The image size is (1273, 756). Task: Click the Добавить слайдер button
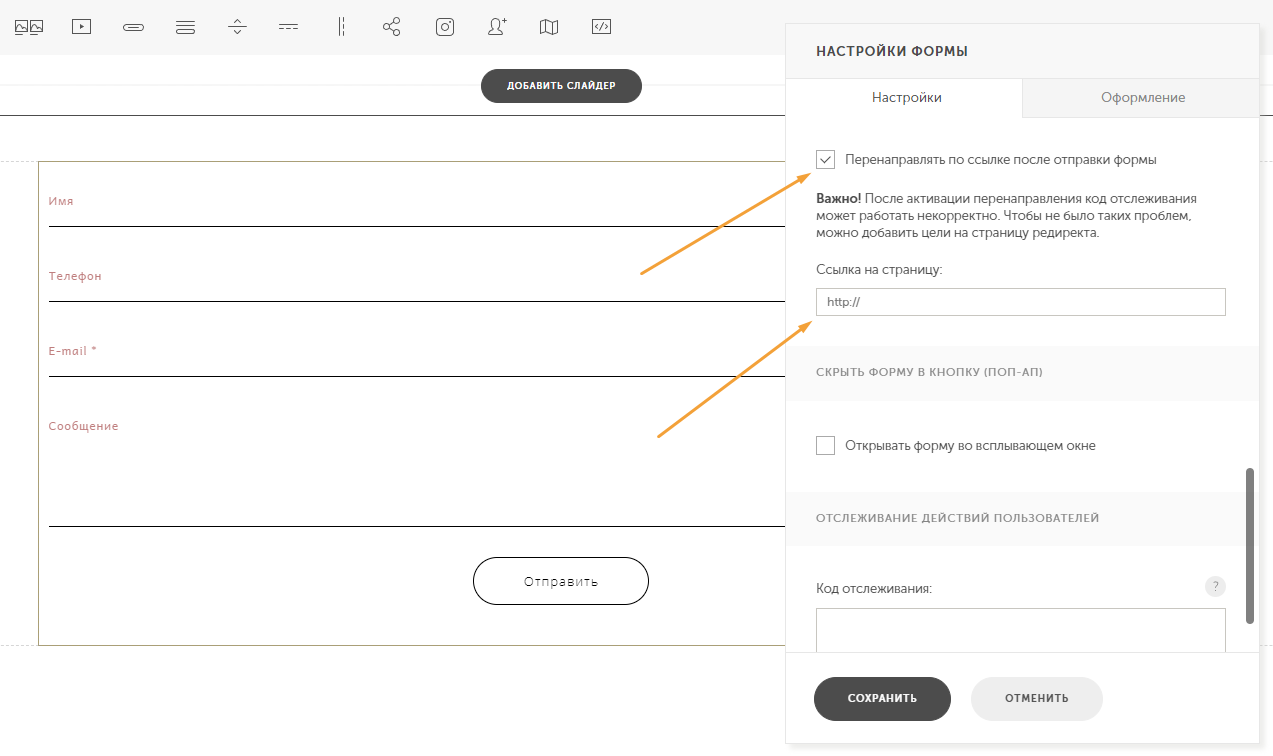(560, 86)
